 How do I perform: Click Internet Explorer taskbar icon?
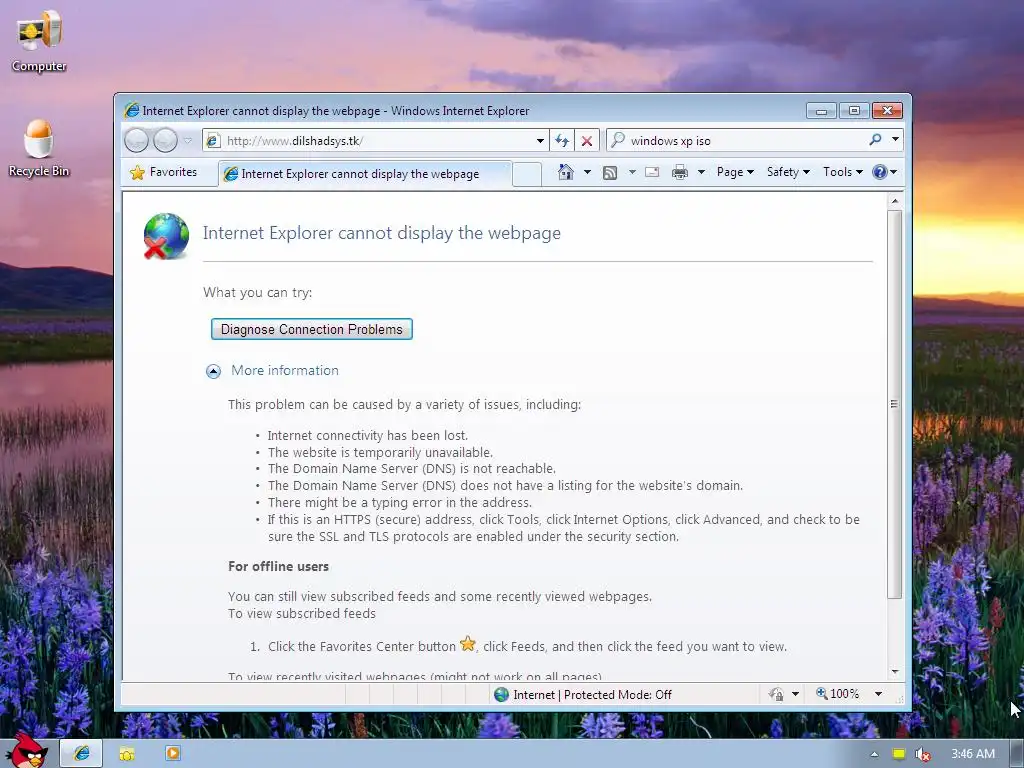[x=81, y=754]
